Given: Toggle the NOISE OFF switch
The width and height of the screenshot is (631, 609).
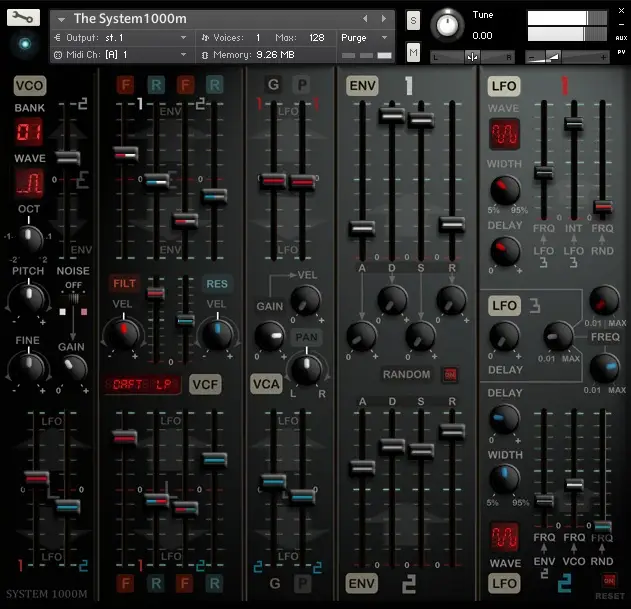Looking at the screenshot, I should (x=73, y=298).
